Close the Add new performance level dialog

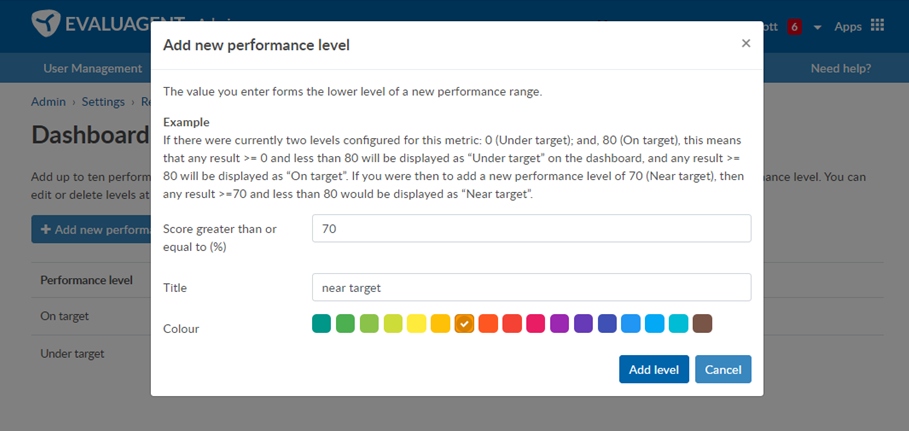click(745, 43)
